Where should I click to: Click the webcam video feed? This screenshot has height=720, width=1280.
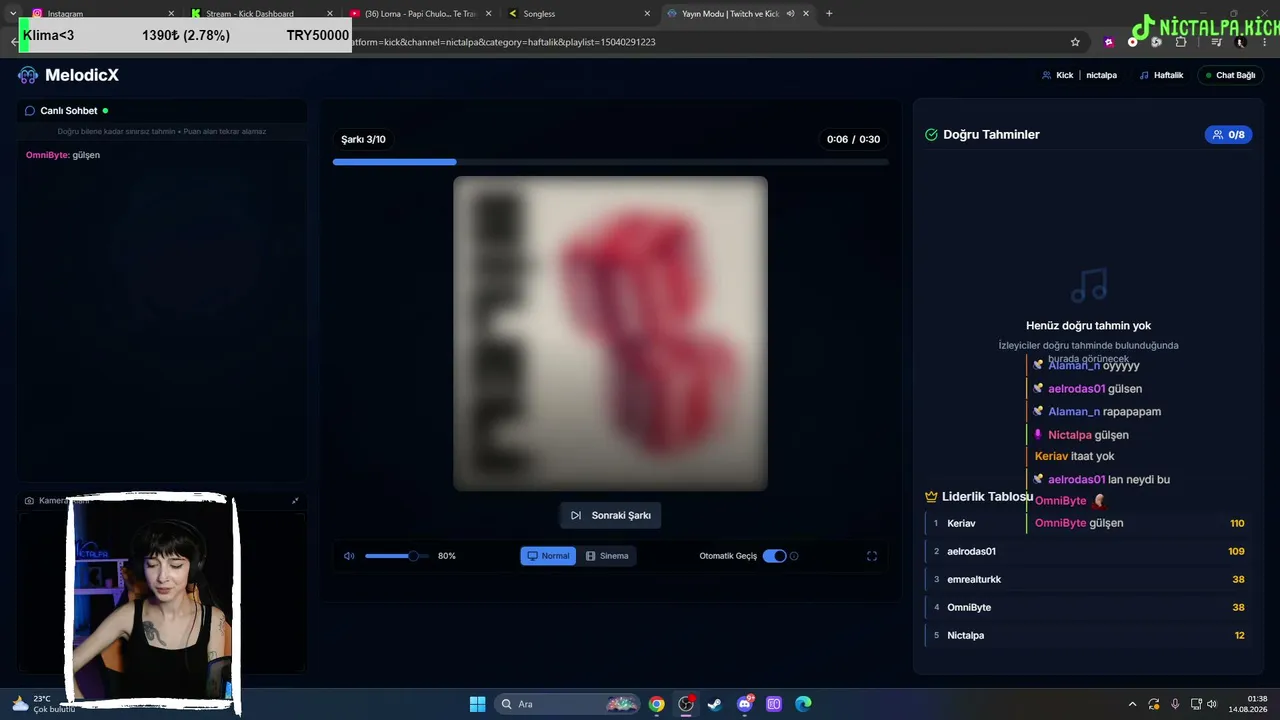coord(152,601)
